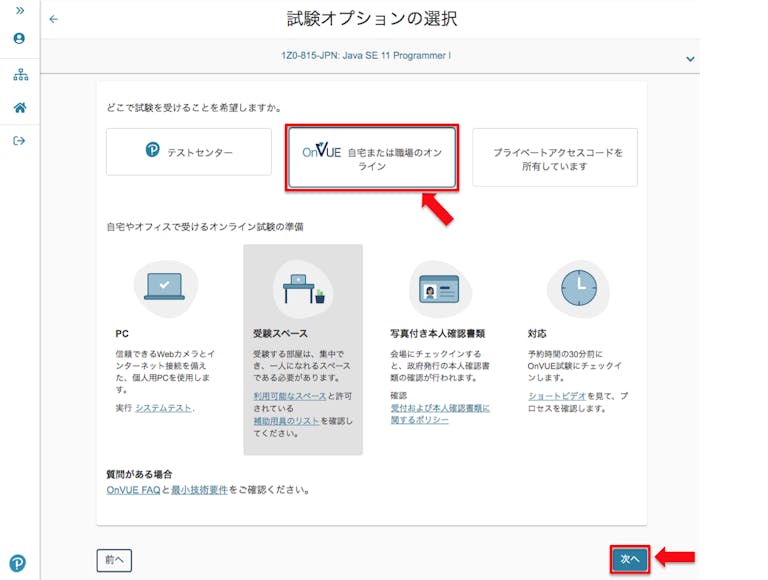The image size is (768, 580).
Task: Go to home via house icon
Action: 20,107
